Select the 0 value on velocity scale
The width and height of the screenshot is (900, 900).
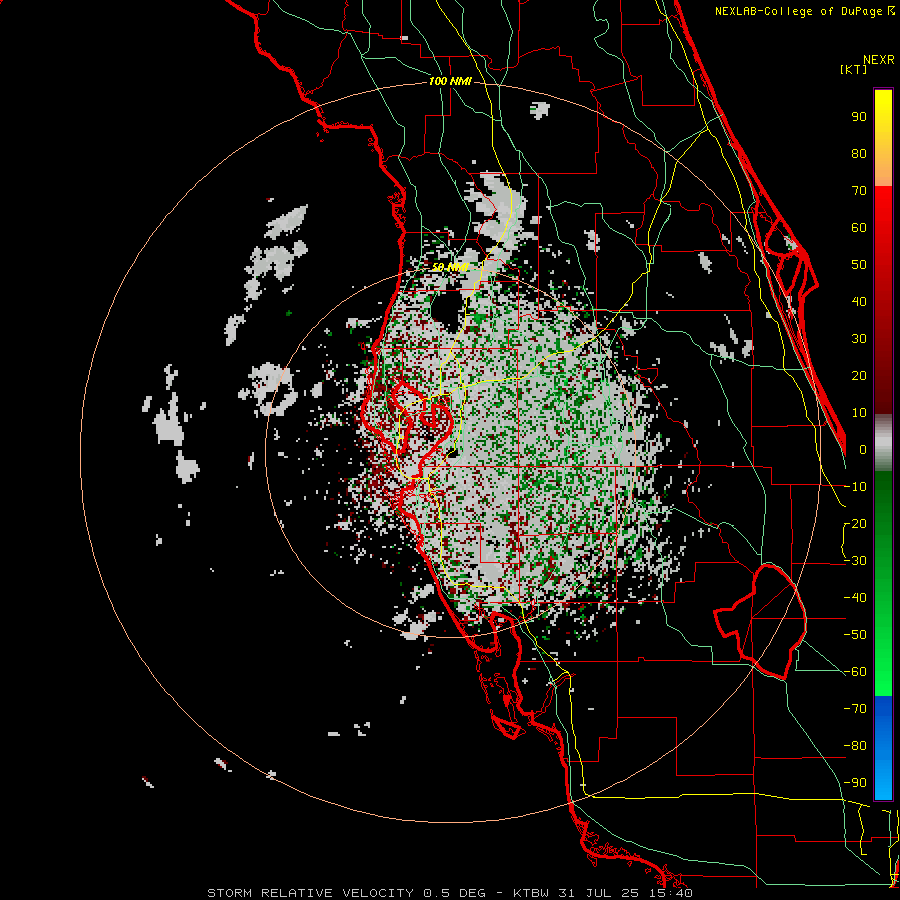click(863, 449)
